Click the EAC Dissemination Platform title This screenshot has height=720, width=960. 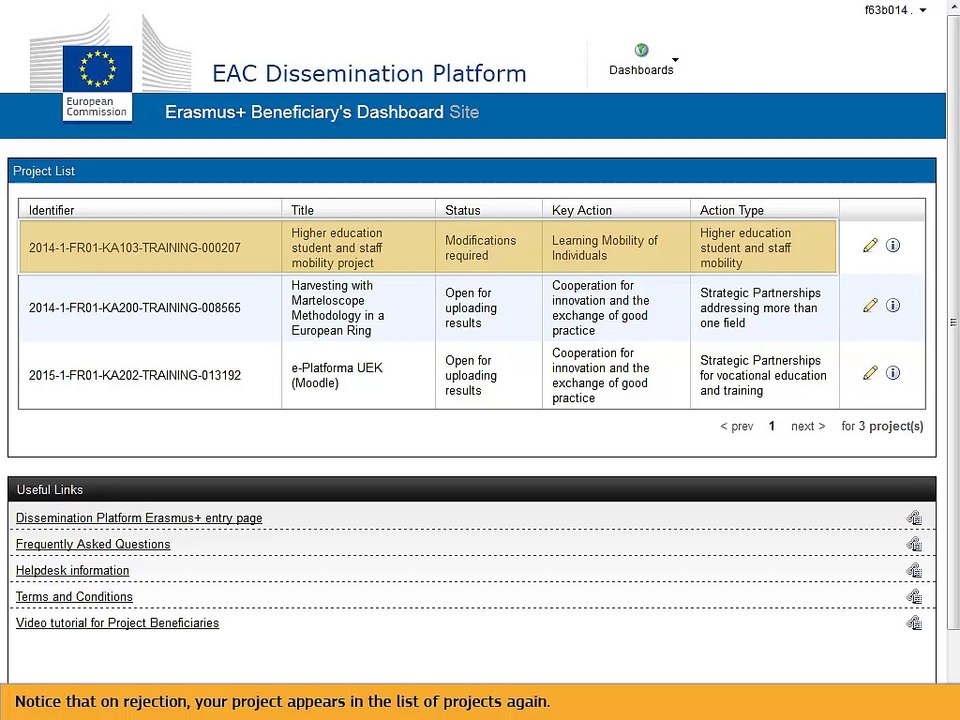pyautogui.click(x=369, y=73)
